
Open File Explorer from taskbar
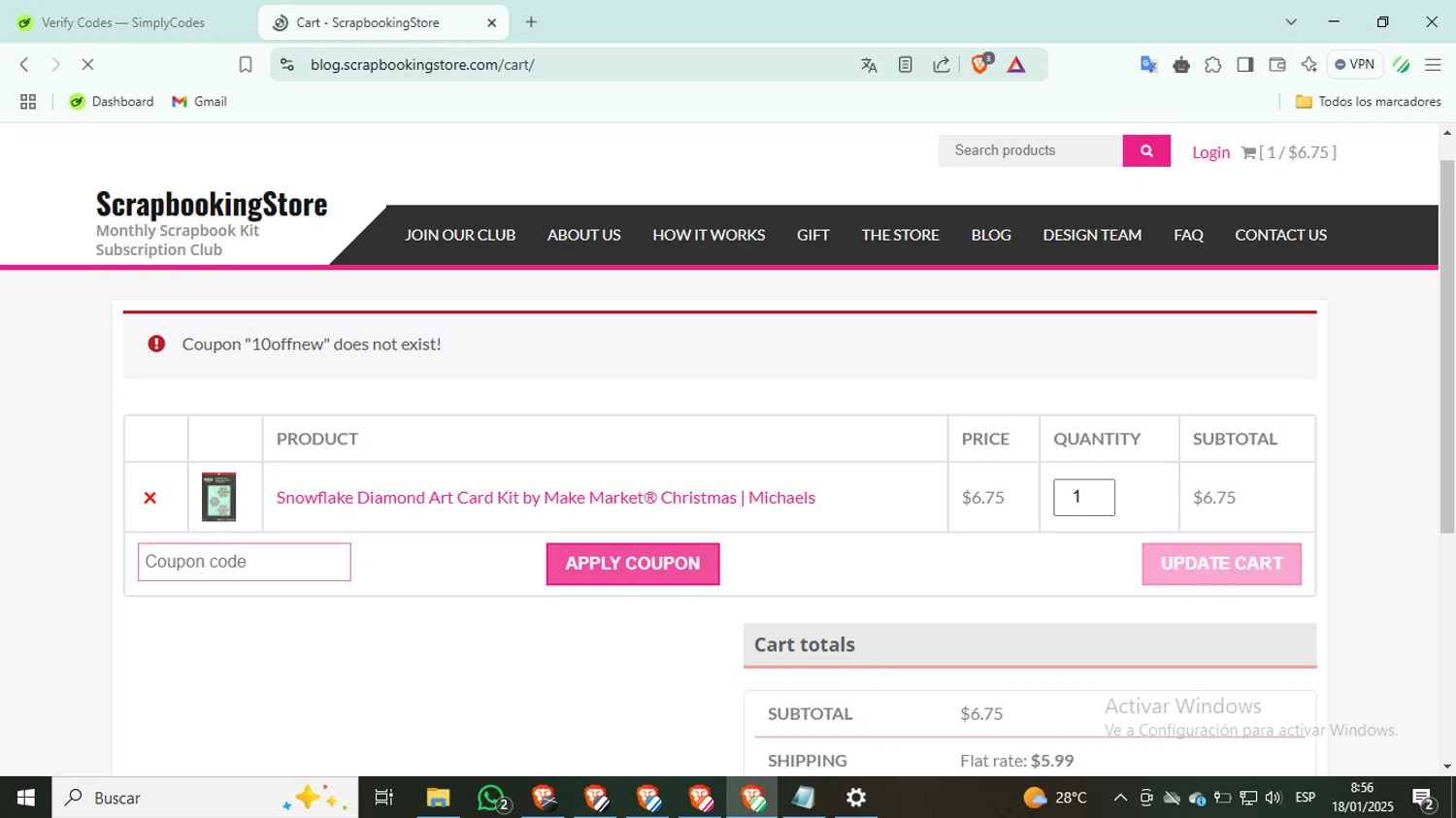(x=438, y=798)
